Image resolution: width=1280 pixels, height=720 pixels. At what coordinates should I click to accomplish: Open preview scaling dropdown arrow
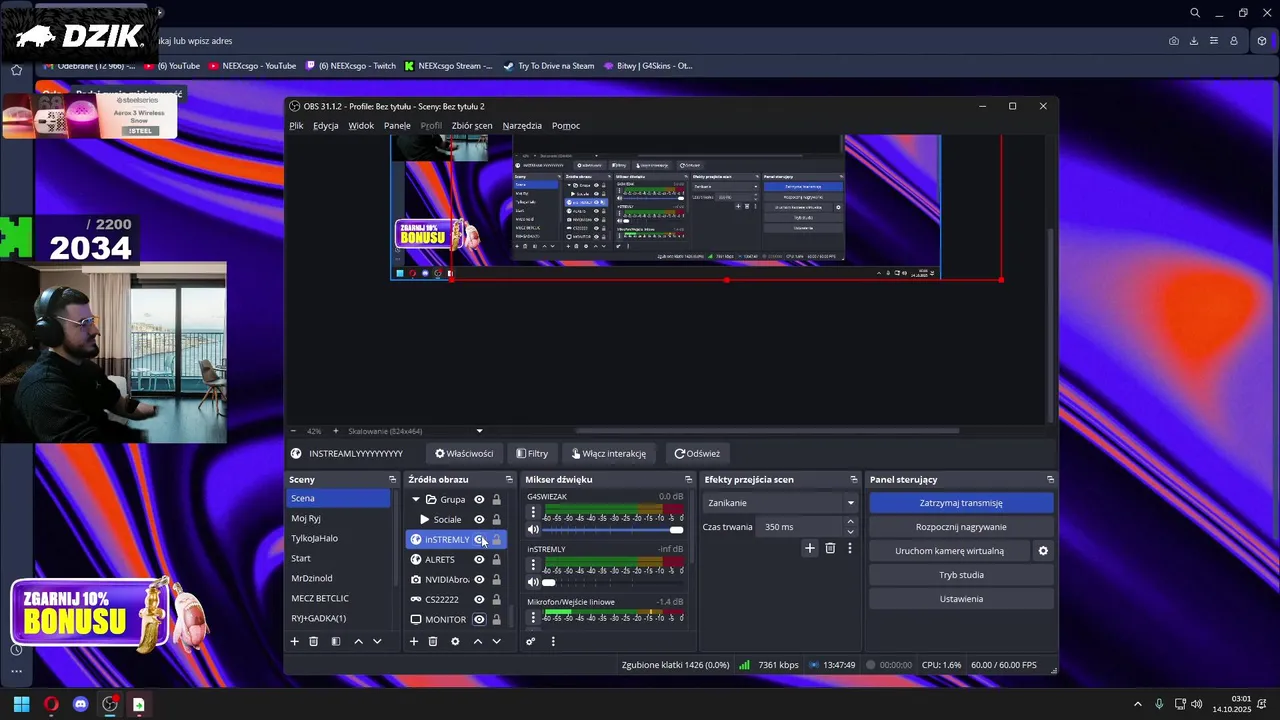[x=479, y=431]
